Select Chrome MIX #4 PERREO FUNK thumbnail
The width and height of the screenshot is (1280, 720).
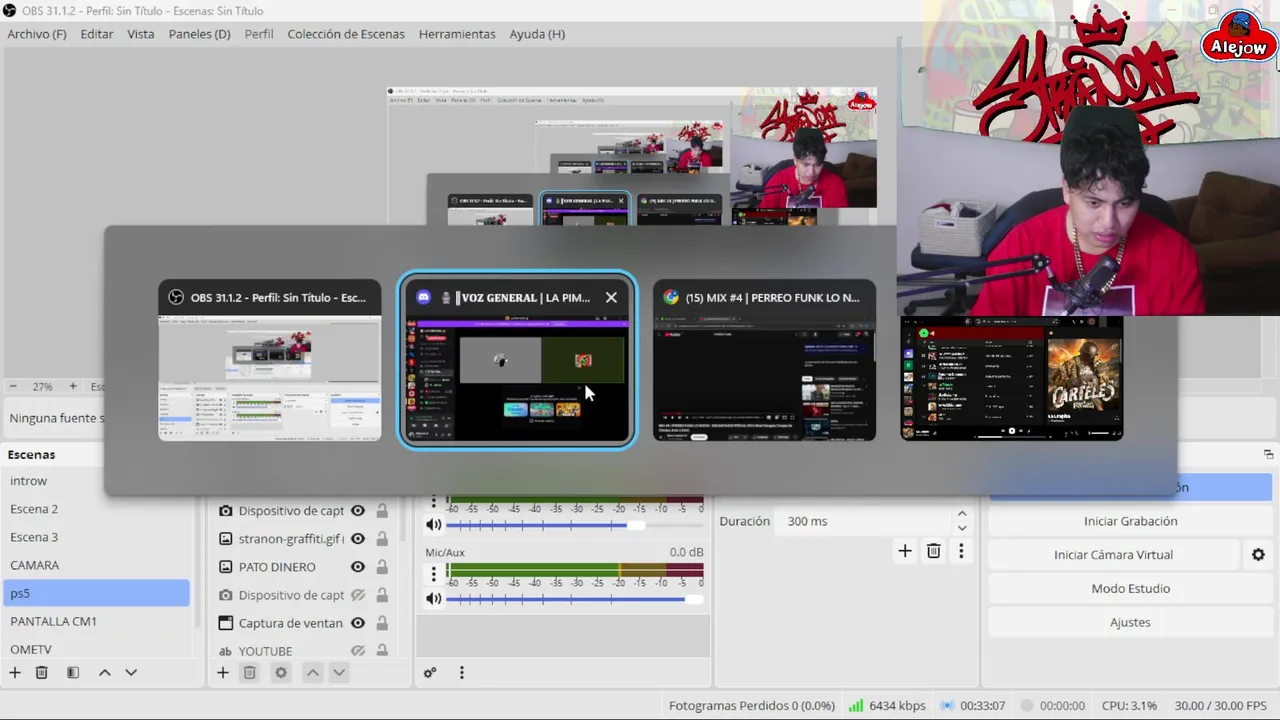click(764, 359)
